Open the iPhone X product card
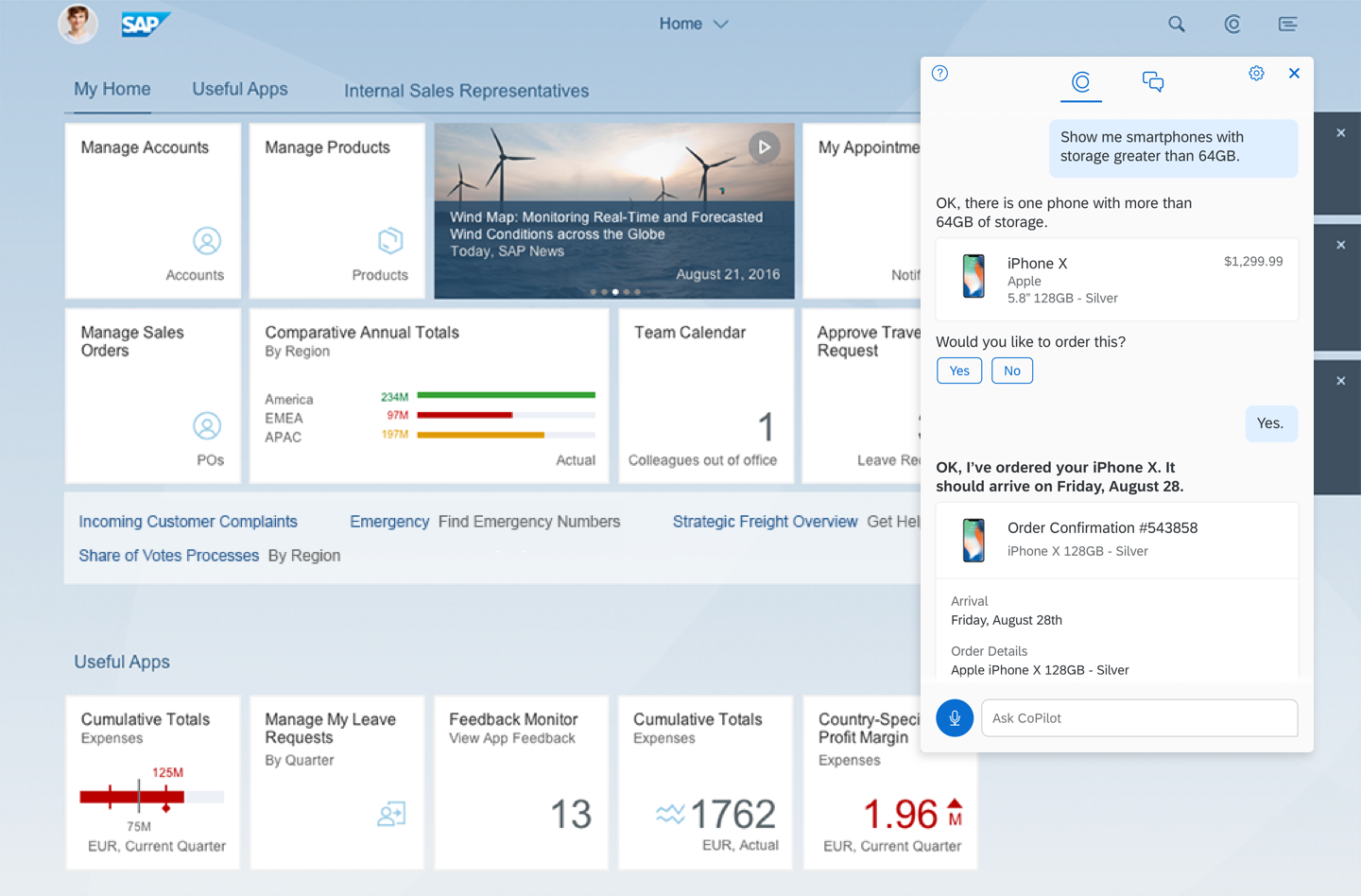Viewport: 1361px width, 896px height. pyautogui.click(x=1117, y=280)
